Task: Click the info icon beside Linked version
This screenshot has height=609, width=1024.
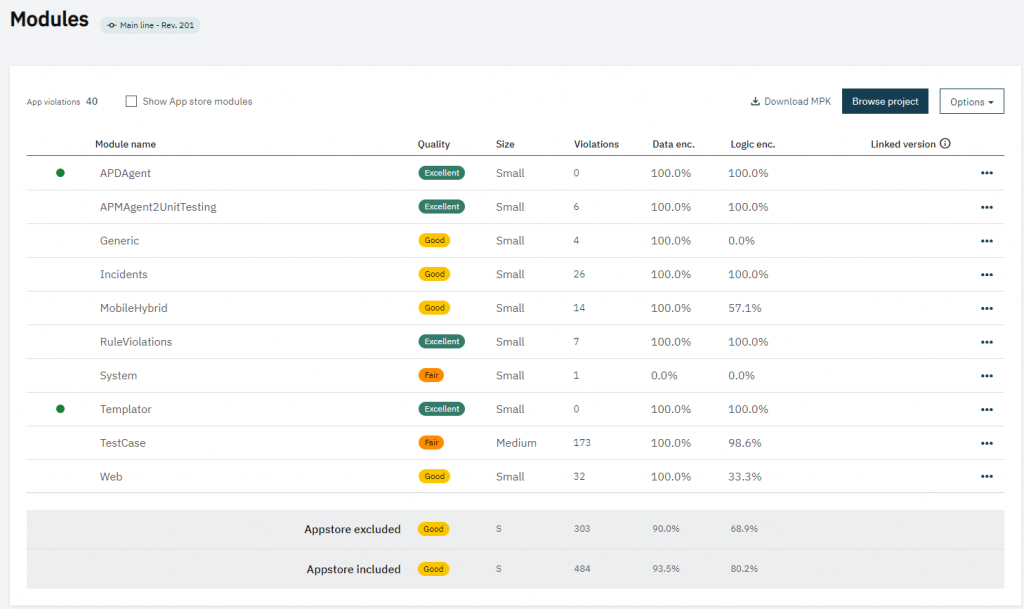Action: (945, 144)
